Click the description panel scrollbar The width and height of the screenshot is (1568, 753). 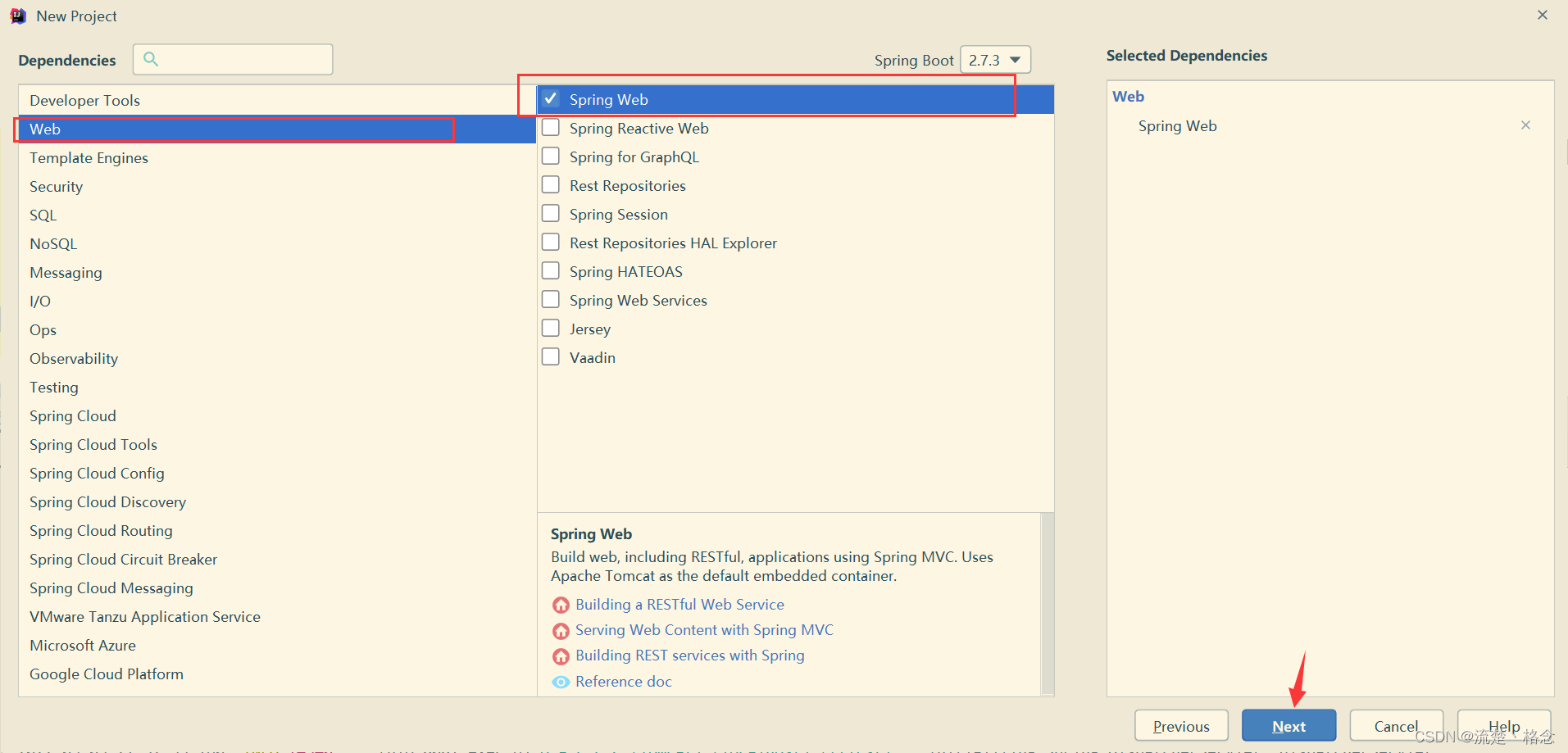pos(1047,604)
